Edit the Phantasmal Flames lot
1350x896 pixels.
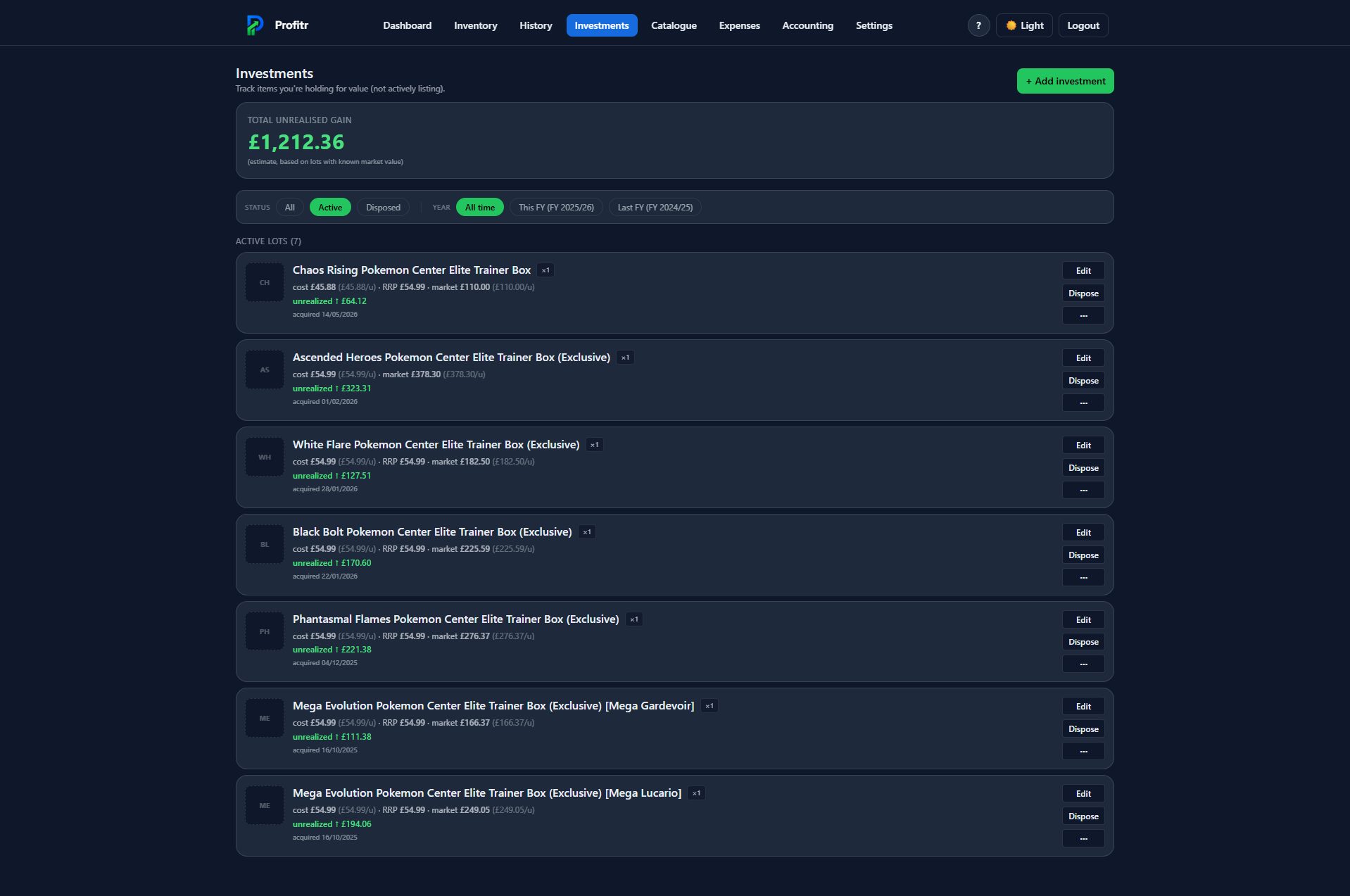click(x=1083, y=619)
